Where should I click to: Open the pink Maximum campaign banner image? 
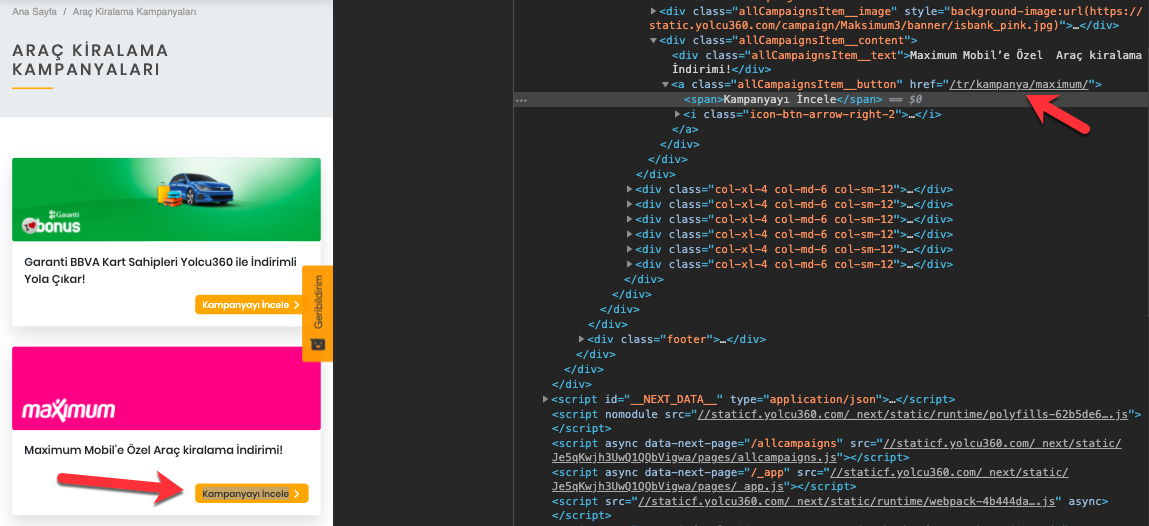166,388
